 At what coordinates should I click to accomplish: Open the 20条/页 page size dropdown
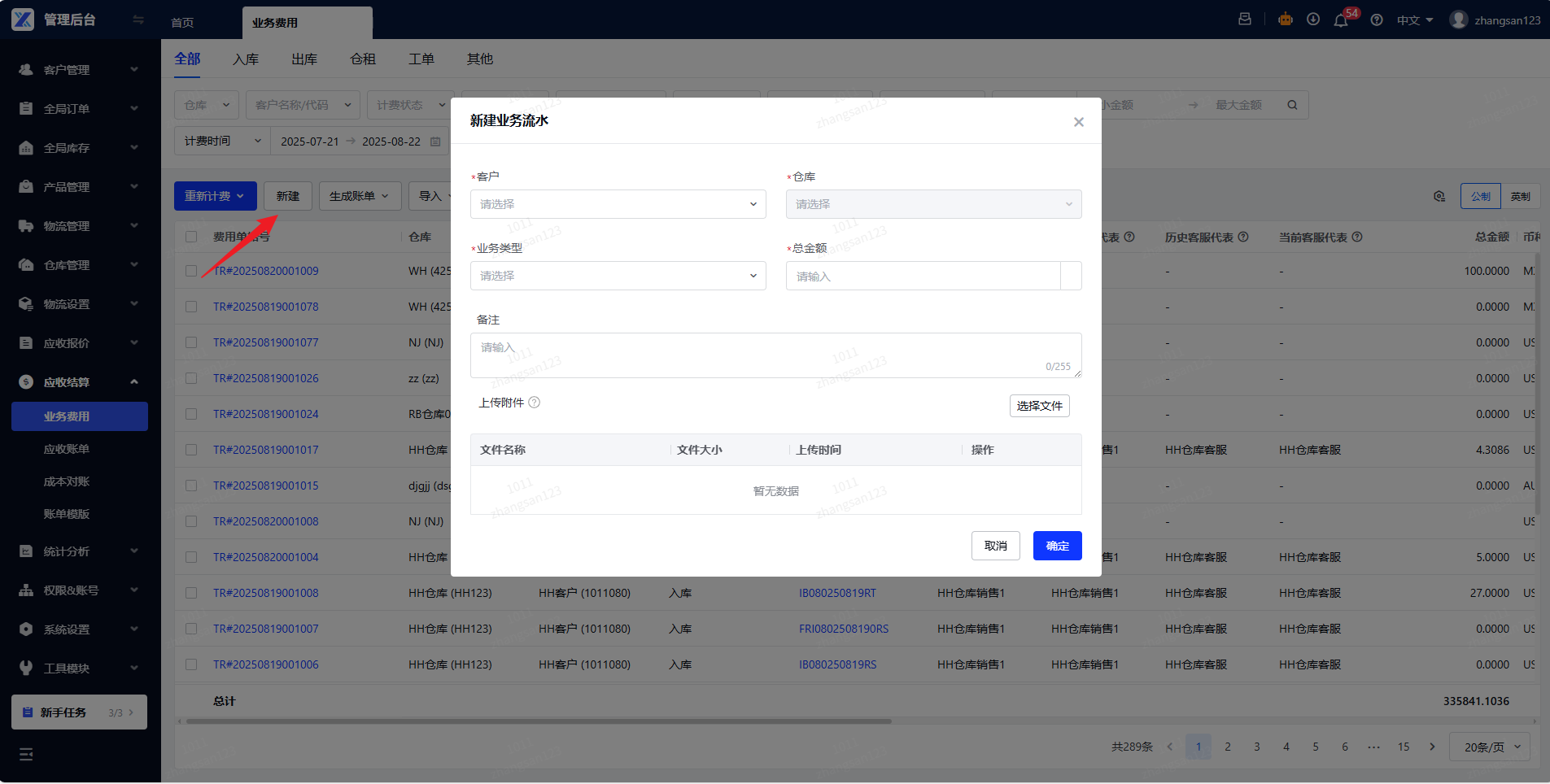pos(1490,747)
